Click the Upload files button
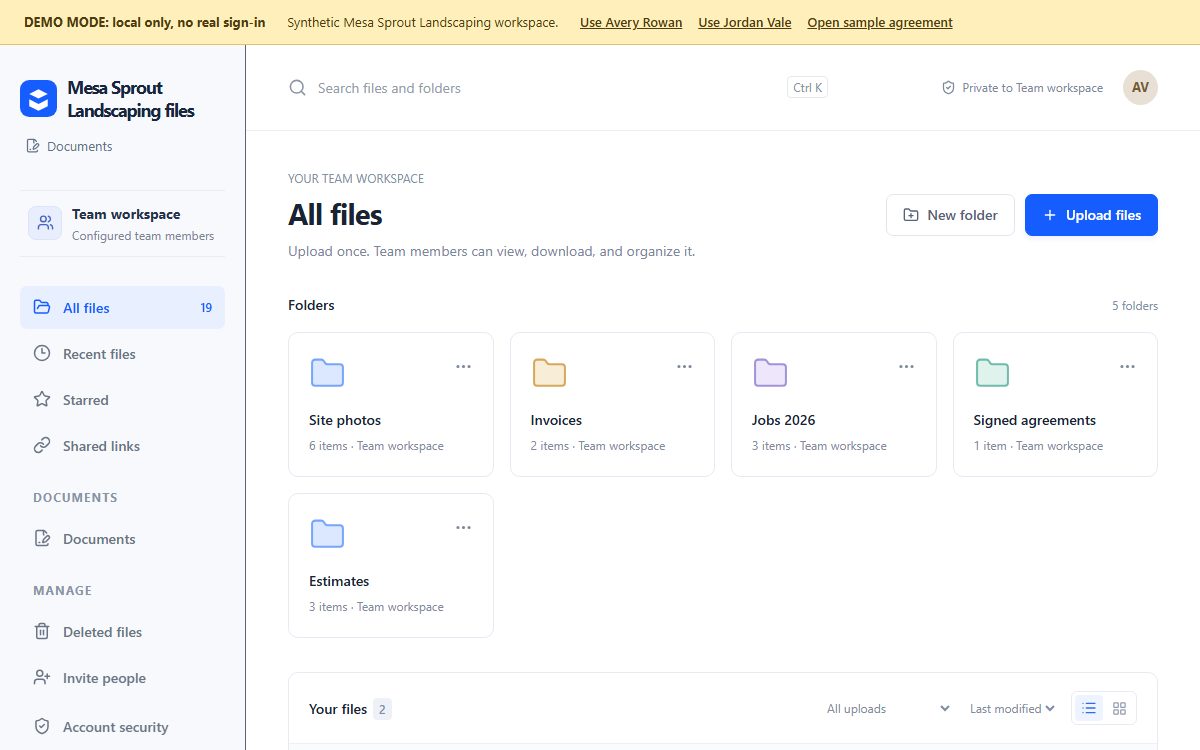The image size is (1200, 750). point(1091,215)
